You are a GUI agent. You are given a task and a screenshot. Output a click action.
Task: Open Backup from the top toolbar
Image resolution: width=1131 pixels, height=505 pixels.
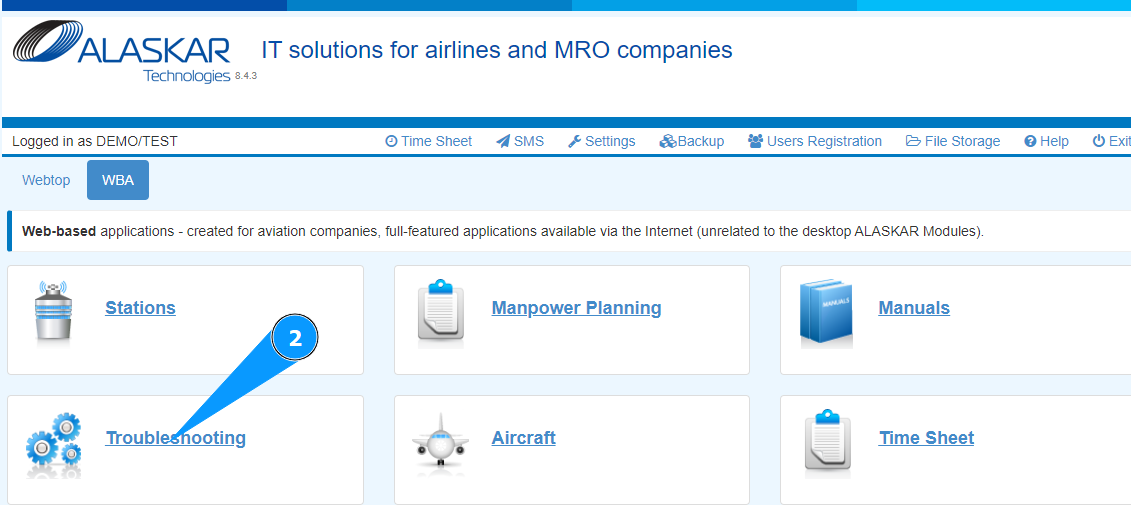click(691, 141)
